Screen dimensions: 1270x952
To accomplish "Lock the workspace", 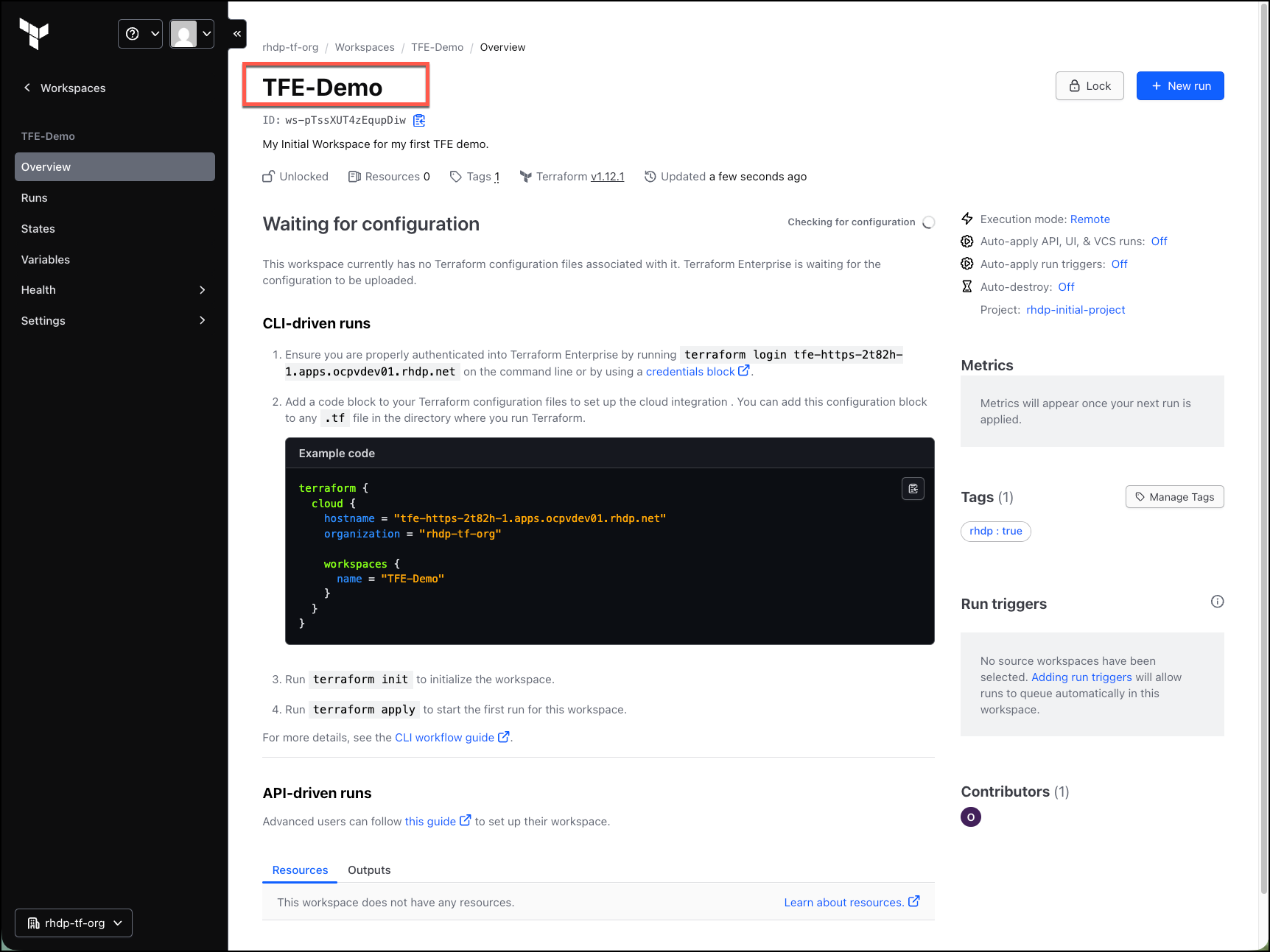I will tap(1089, 85).
